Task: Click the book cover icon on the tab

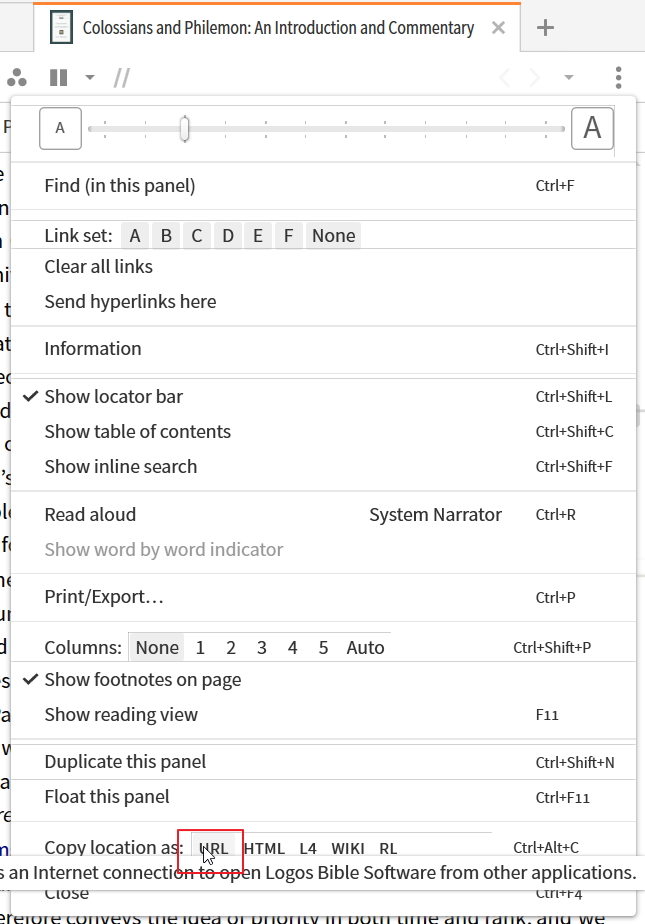Action: 62,28
